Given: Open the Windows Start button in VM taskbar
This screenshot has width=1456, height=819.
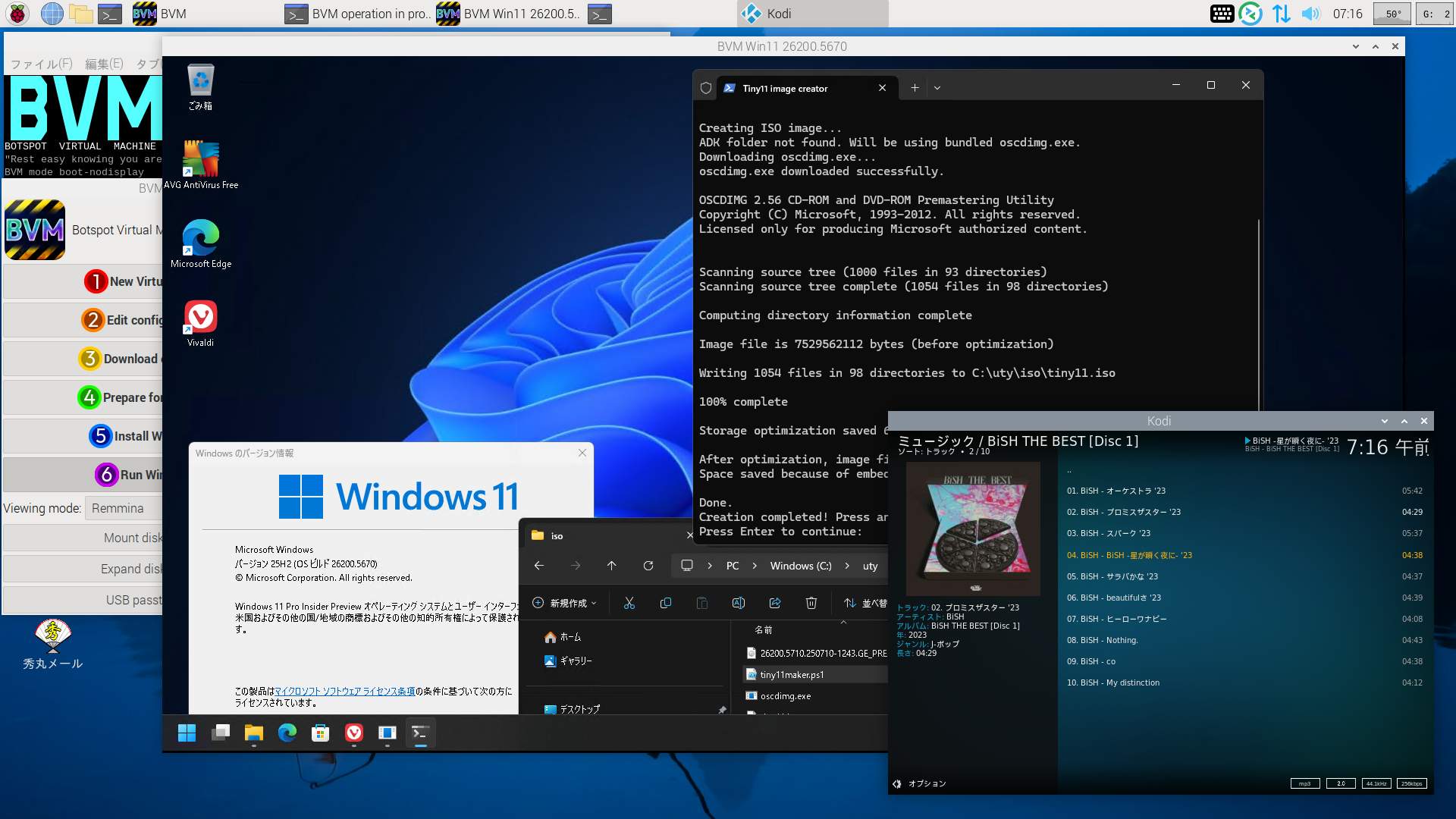Looking at the screenshot, I should tap(187, 733).
